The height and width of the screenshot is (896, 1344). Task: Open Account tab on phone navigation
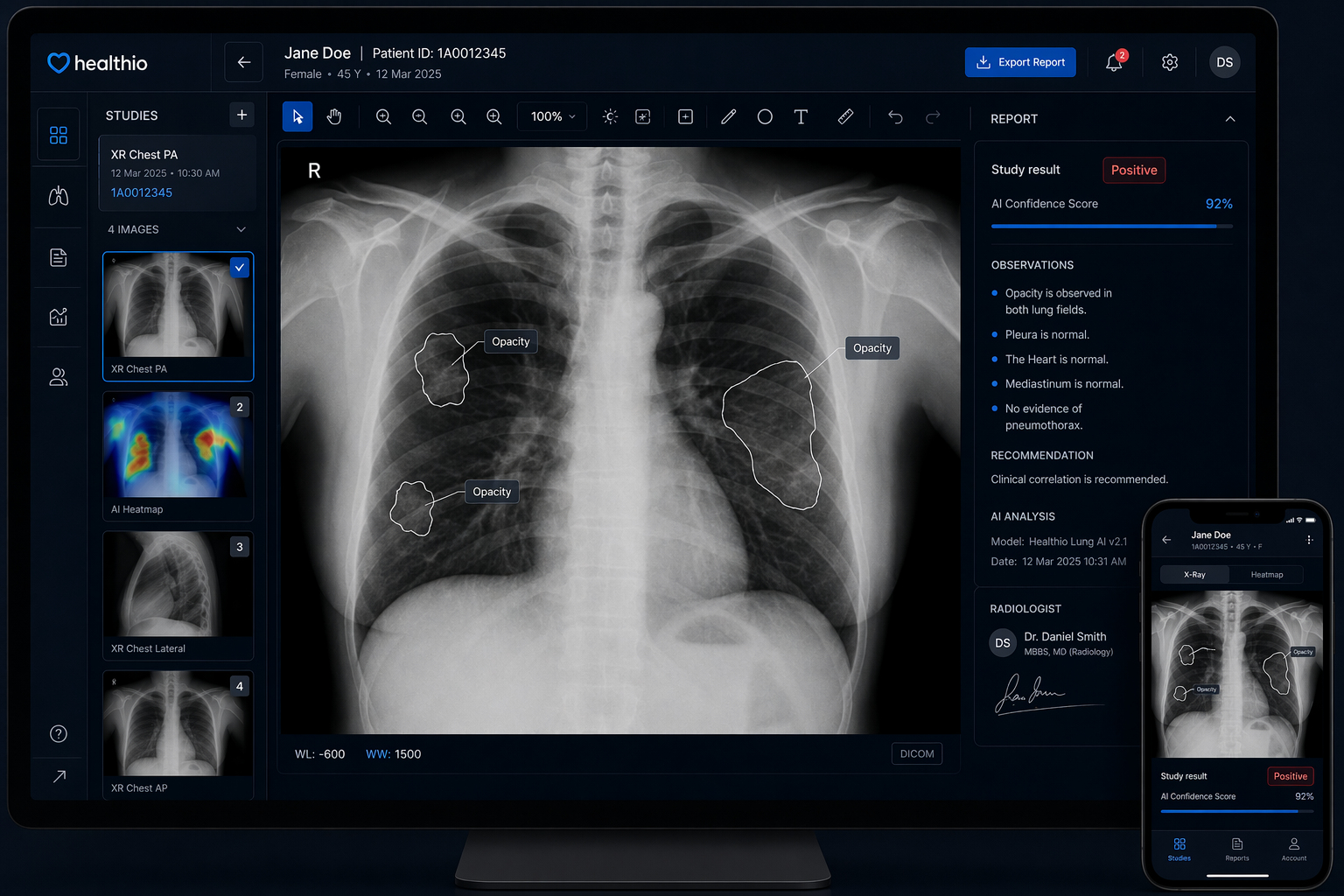point(1293,849)
